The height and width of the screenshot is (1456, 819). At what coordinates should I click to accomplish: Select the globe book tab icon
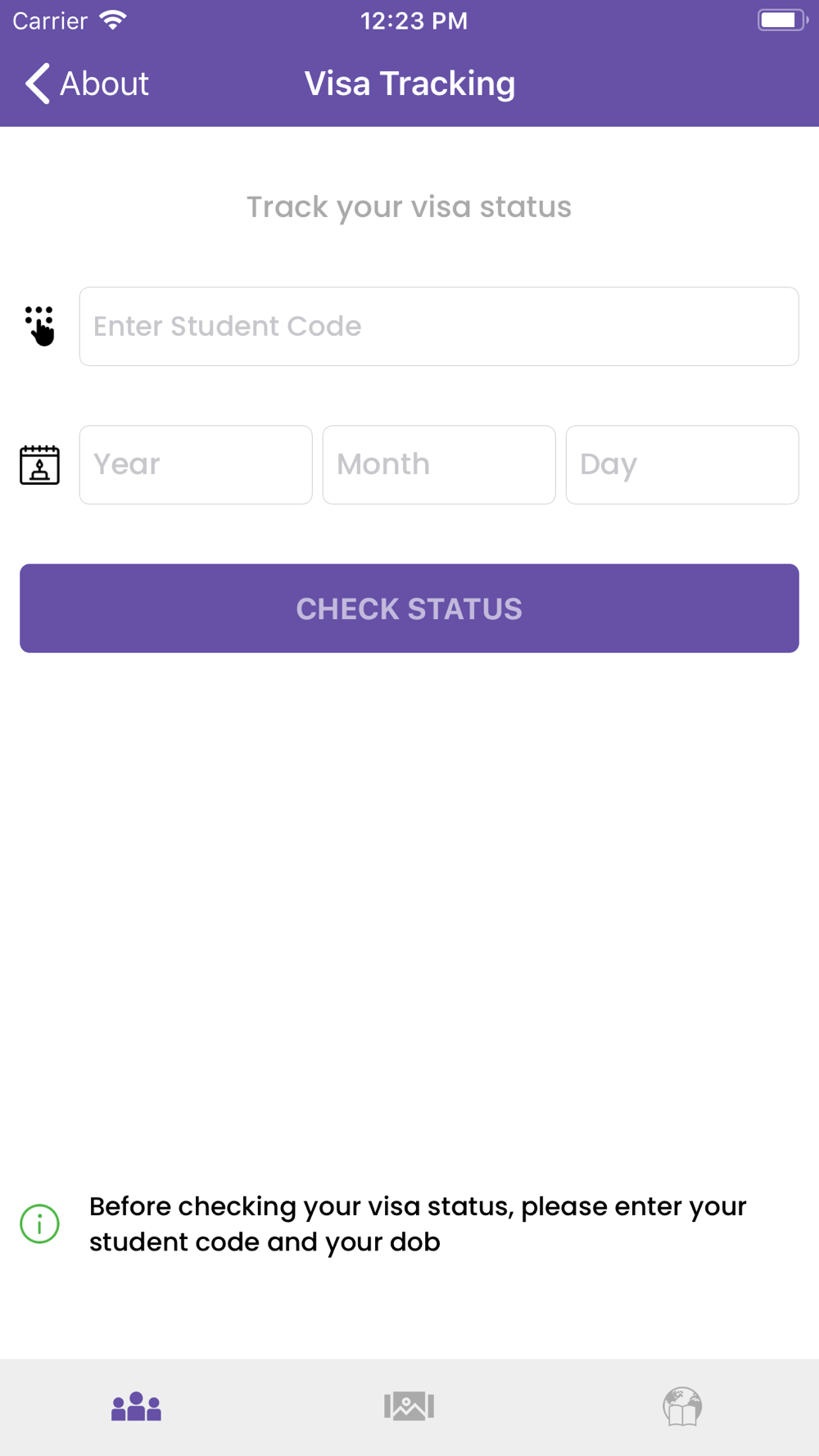(682, 1406)
